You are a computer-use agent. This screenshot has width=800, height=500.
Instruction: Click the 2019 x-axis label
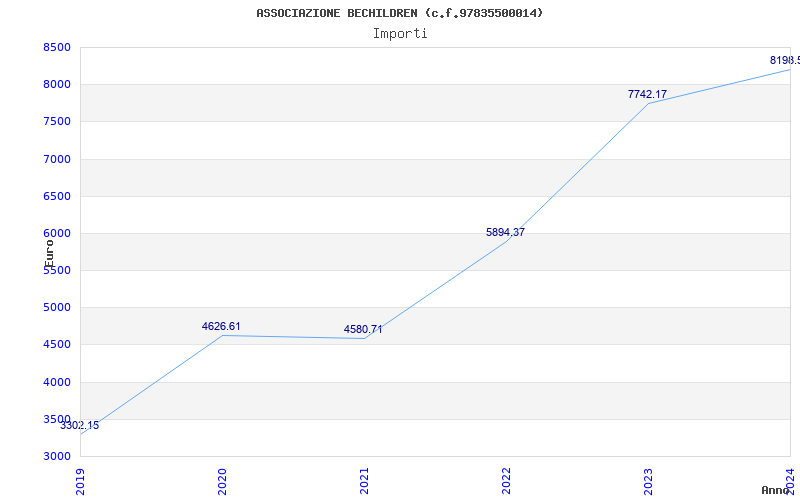pyautogui.click(x=80, y=481)
